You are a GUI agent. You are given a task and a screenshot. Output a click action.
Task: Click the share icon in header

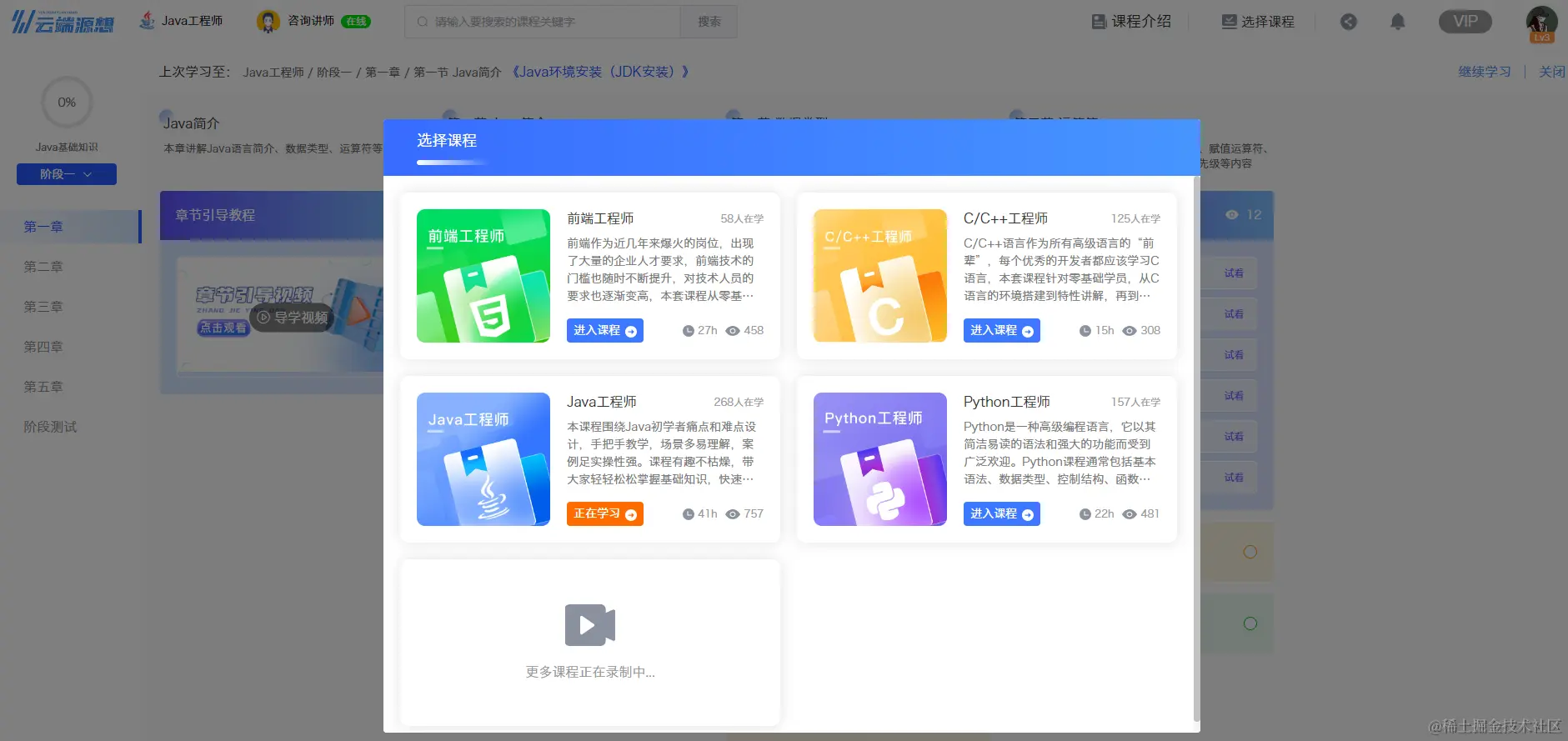pyautogui.click(x=1349, y=22)
